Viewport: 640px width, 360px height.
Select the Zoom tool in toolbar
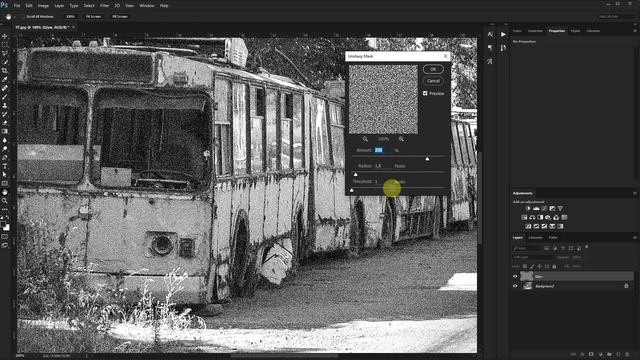(5, 201)
